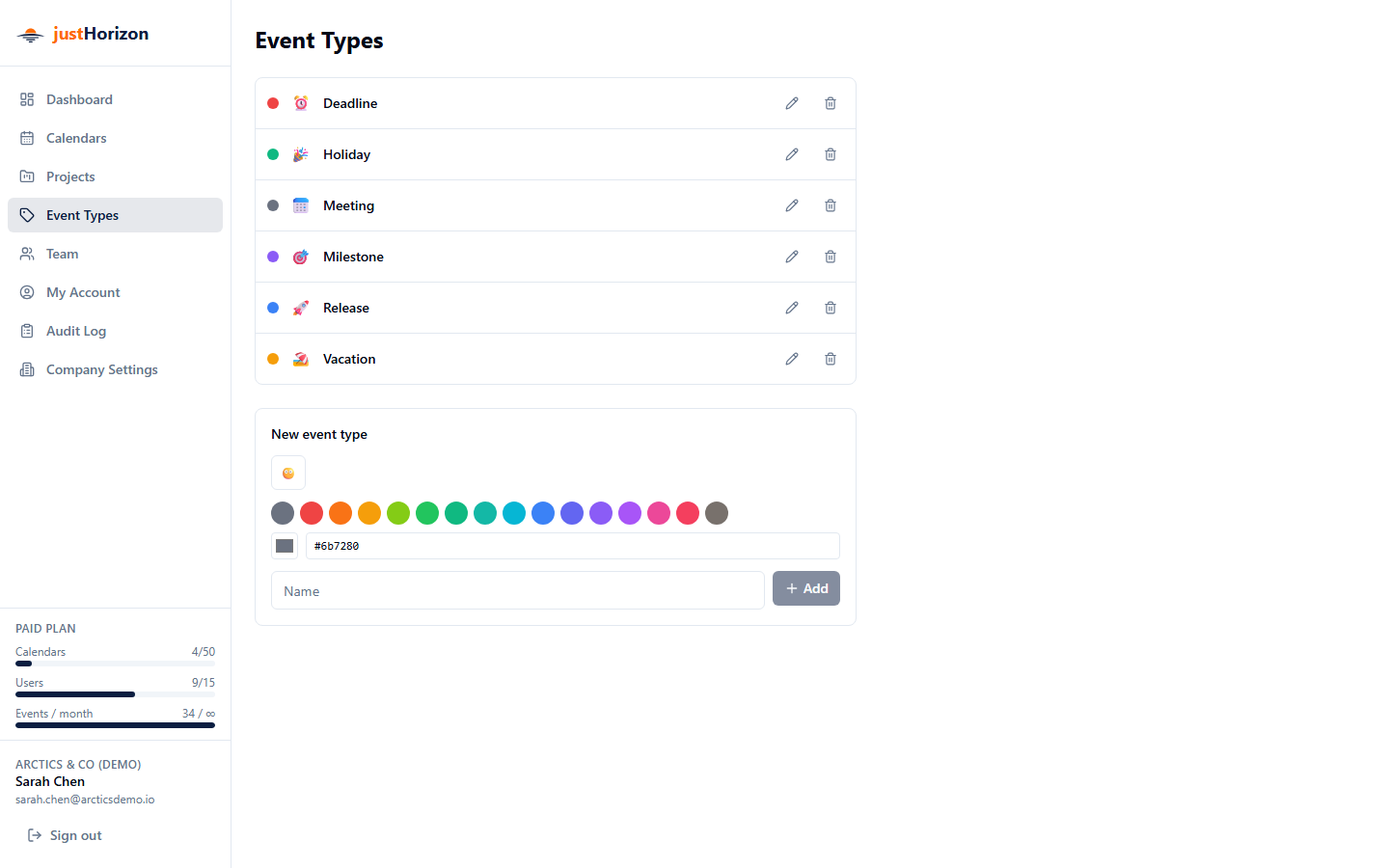Click the alarm clock emoji beside Deadline
Image resolution: width=1389 pixels, height=868 pixels.
click(x=301, y=103)
